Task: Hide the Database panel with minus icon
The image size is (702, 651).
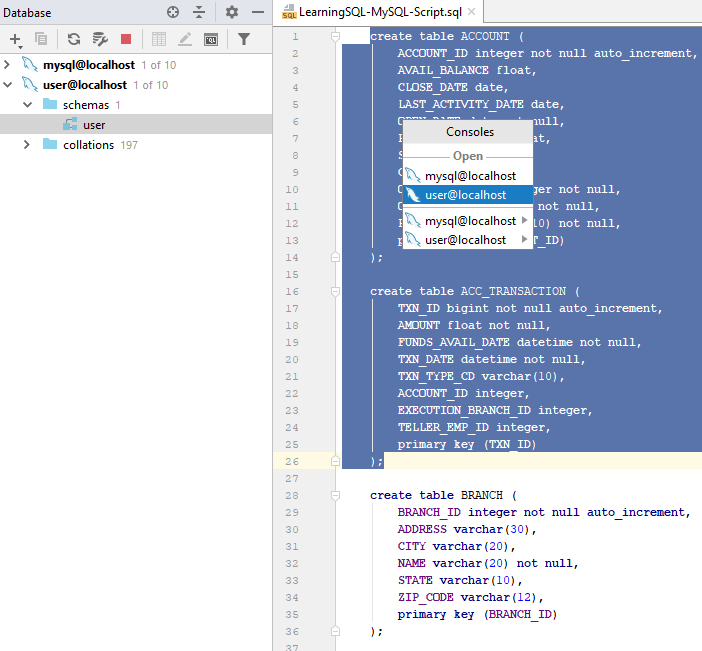Action: (x=258, y=12)
